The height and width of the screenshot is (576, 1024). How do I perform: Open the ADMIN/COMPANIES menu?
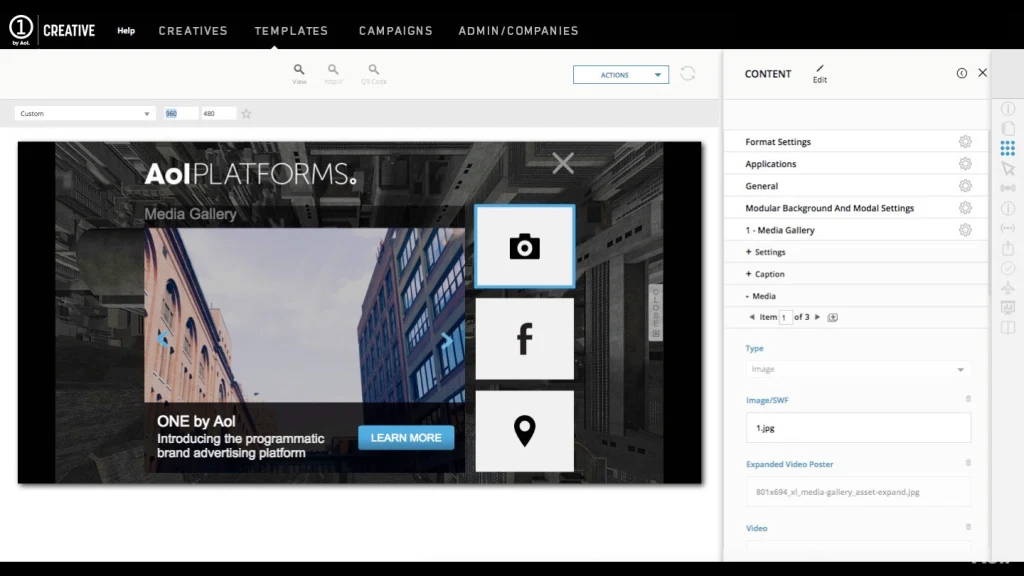point(518,30)
